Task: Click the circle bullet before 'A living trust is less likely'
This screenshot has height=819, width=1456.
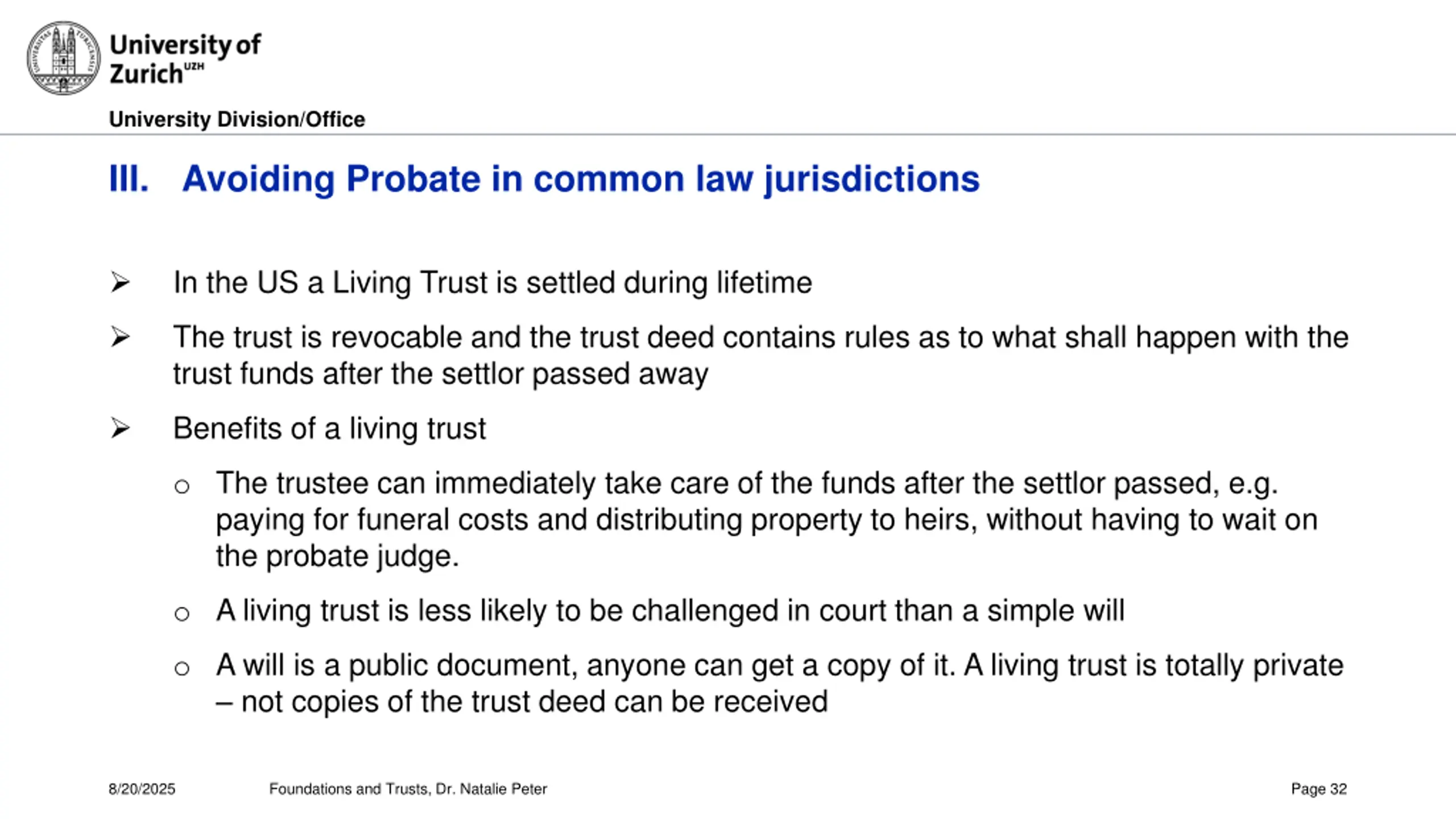Action: [x=182, y=614]
